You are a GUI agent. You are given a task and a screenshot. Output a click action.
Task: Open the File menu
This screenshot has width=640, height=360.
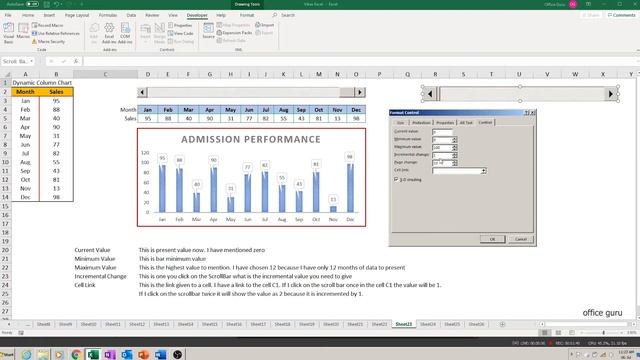(8, 15)
